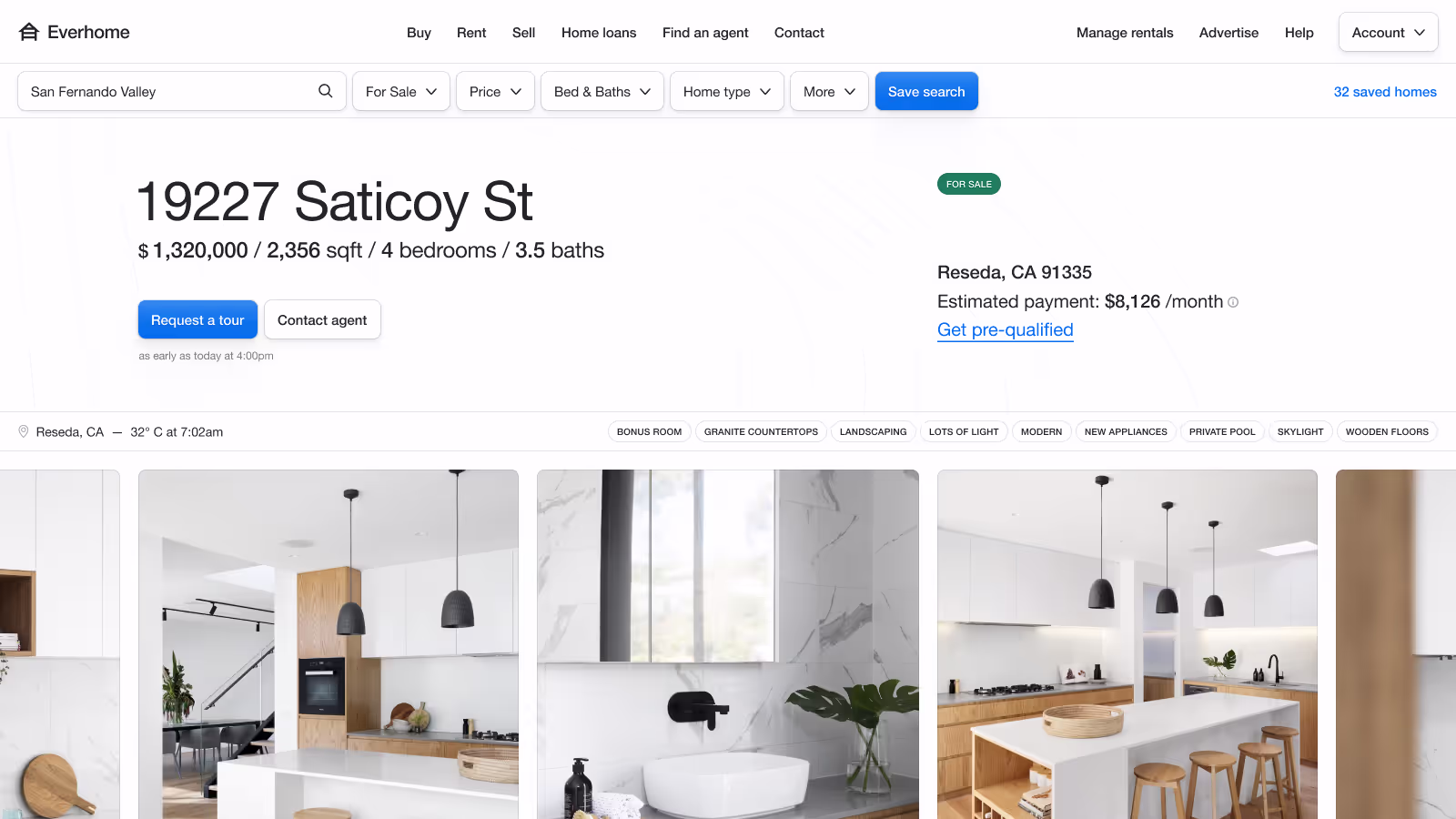Screen dimensions: 1456x819
Task: Open the bathroom sink photo
Action: [728, 644]
